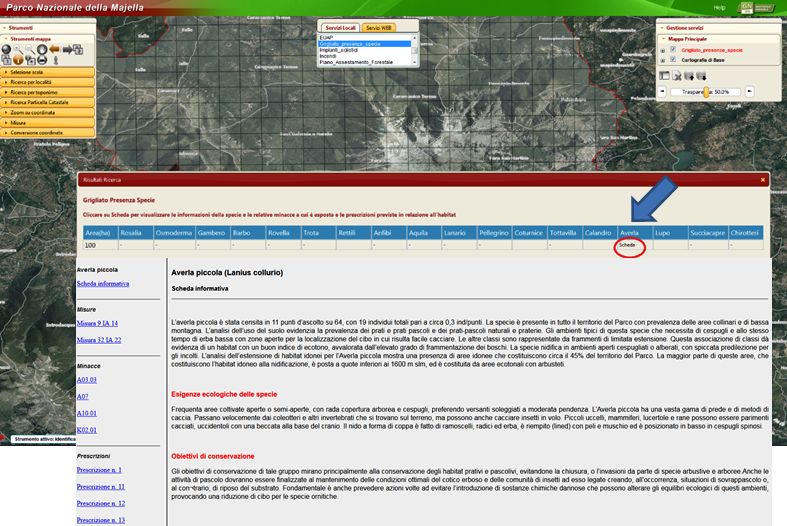Image resolution: width=787 pixels, height=526 pixels.
Task: Click the full extent globe icon
Action: click(x=6, y=49)
